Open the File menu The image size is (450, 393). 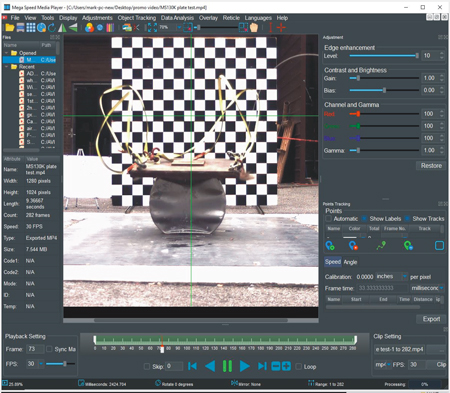[15, 18]
